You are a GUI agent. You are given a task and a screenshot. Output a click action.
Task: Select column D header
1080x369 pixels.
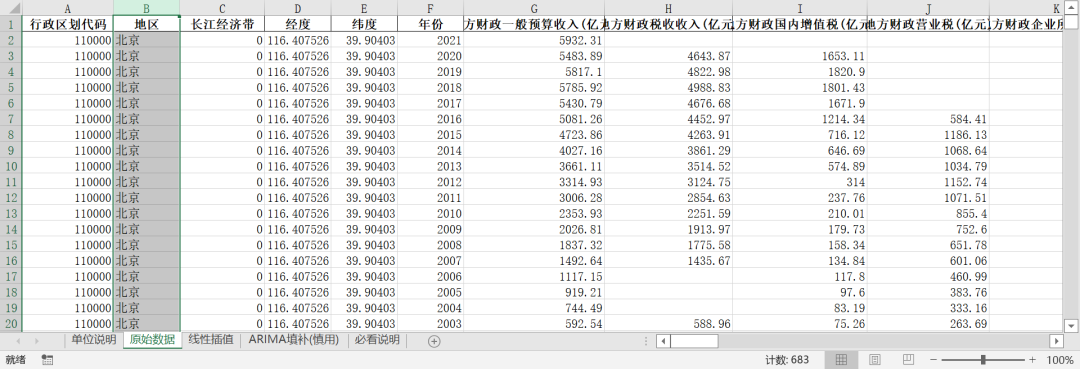tap(298, 8)
